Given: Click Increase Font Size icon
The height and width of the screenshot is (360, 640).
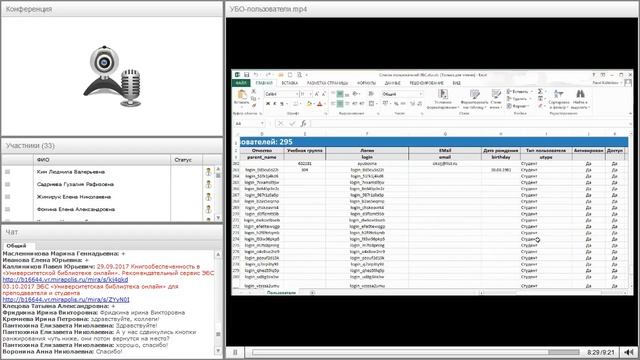Looking at the screenshot, I should (x=317, y=94).
